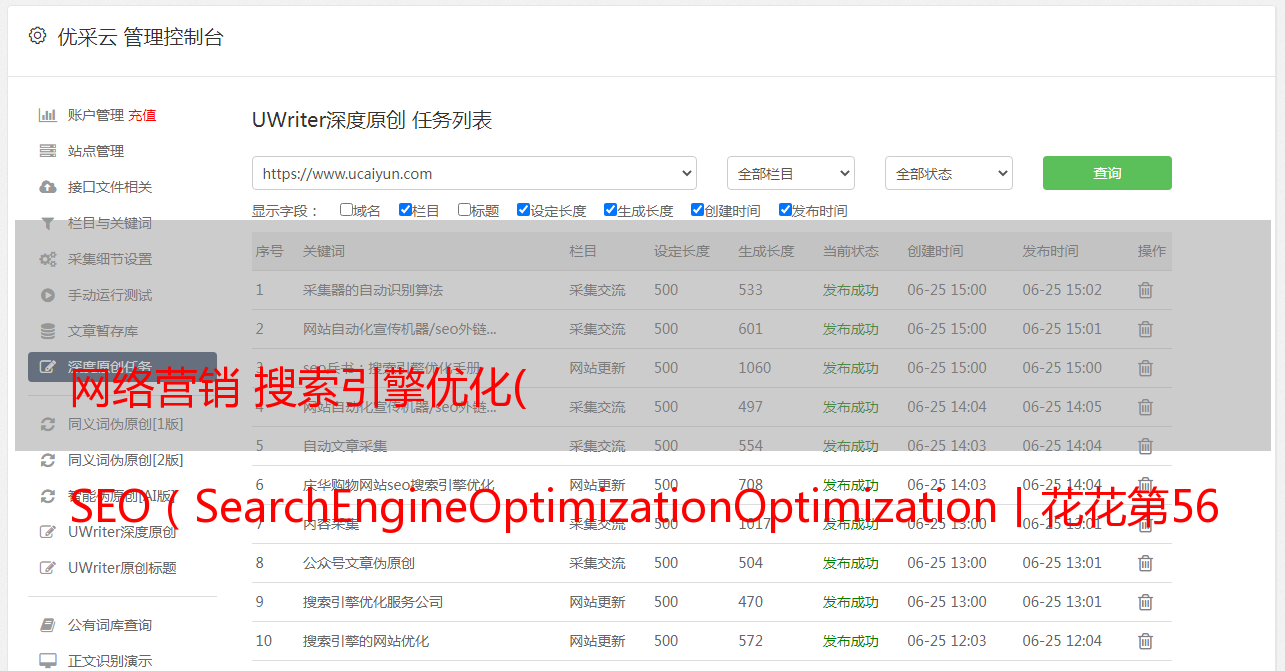This screenshot has width=1285, height=671.
Task: Open 公有词库查询 in the sidebar
Action: (x=110, y=625)
